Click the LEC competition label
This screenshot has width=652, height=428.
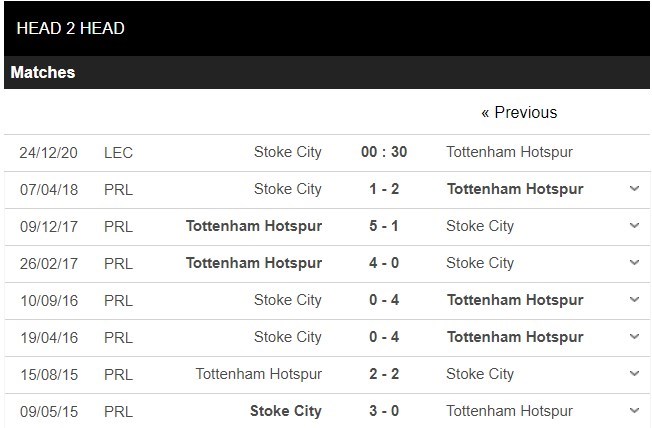click(118, 152)
